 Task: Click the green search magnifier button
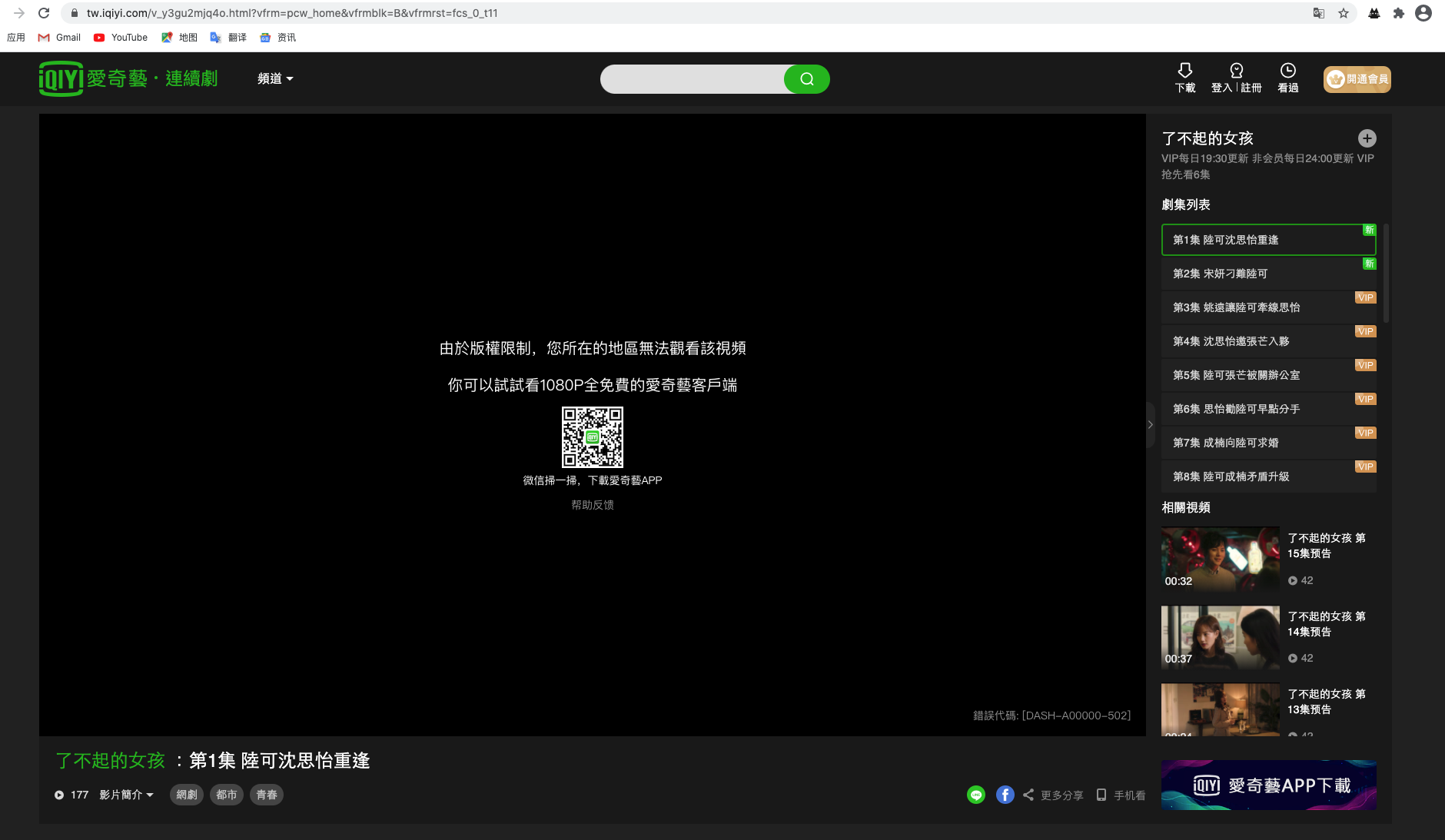coord(806,79)
